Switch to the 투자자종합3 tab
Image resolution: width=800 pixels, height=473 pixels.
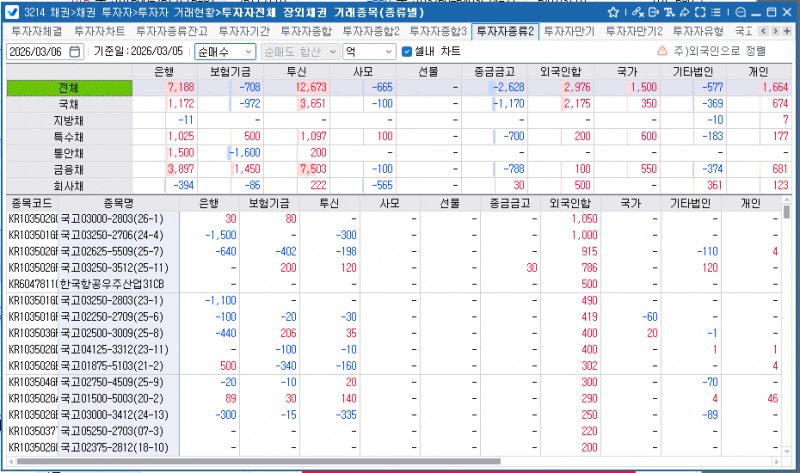(438, 32)
